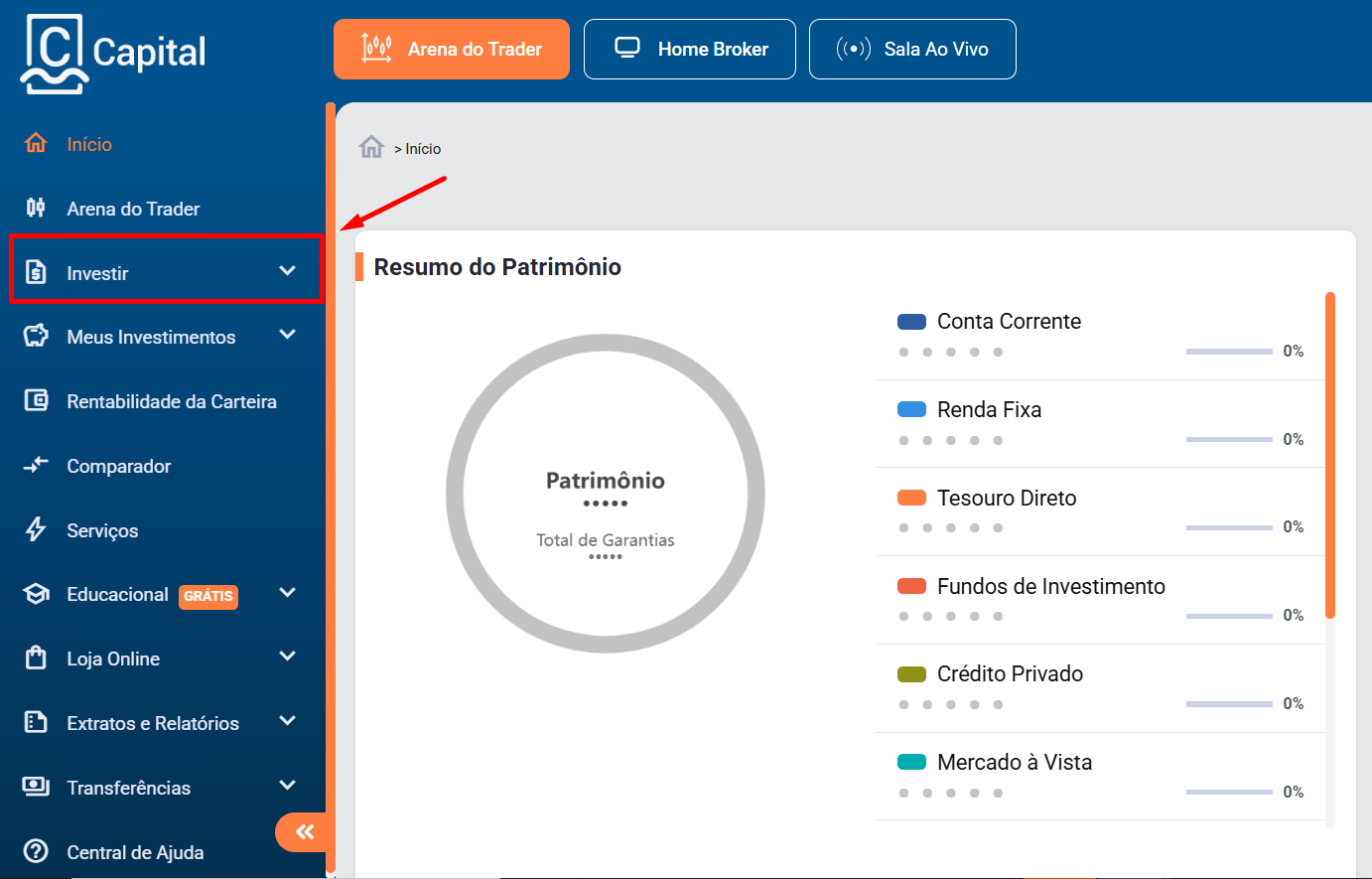Image resolution: width=1372 pixels, height=879 pixels.
Task: Click the orange scrollbar in patrimônio list
Action: pyautogui.click(x=1330, y=455)
